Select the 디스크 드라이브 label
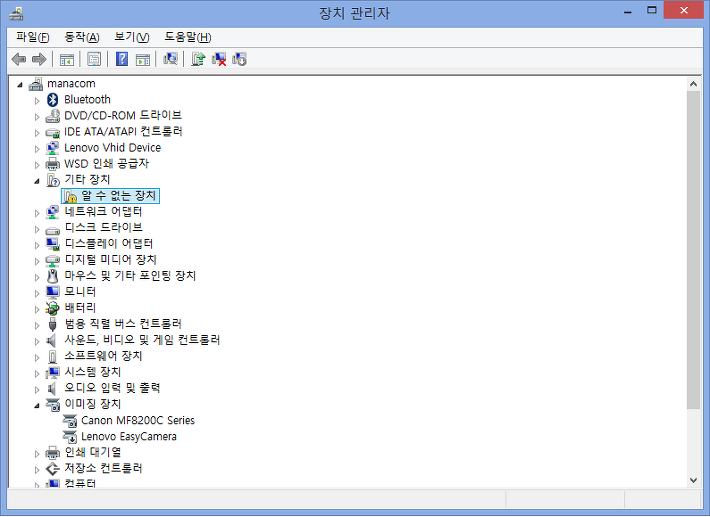This screenshot has width=710, height=517. click(104, 228)
